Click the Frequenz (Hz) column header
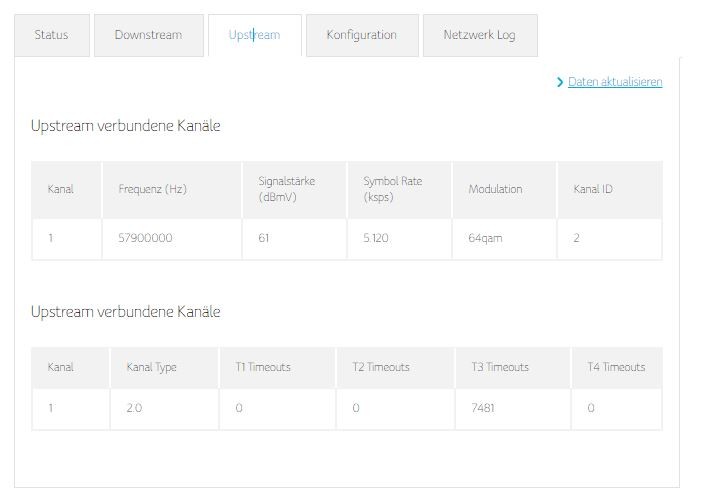The image size is (724, 488). coord(152,189)
